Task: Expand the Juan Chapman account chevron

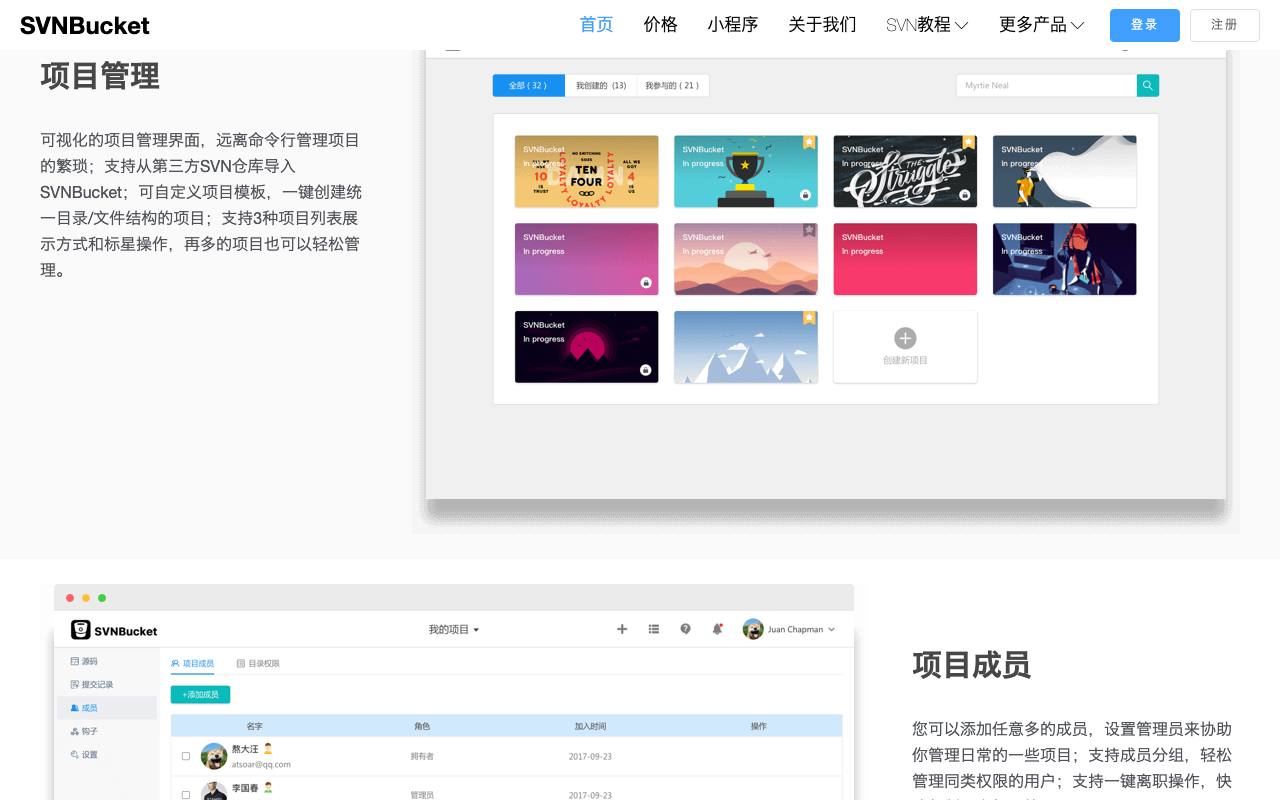Action: 832,630
